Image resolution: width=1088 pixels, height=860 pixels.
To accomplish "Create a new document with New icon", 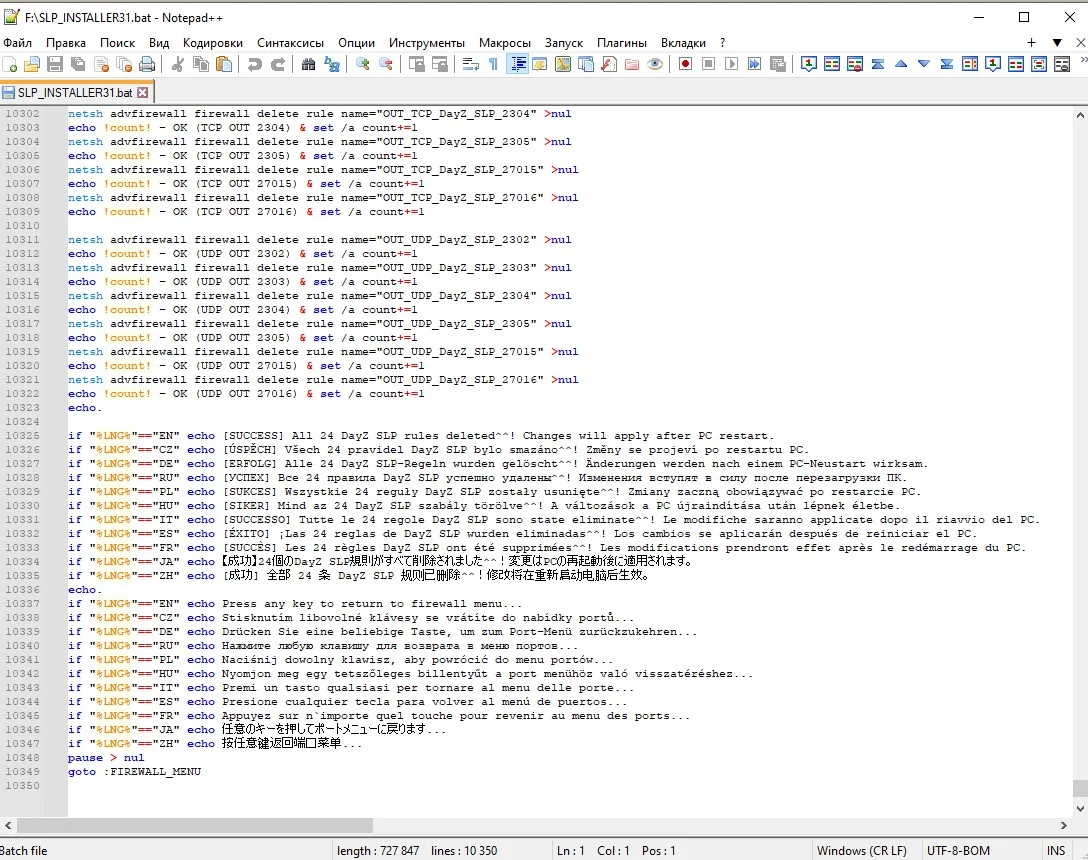I will point(10,65).
